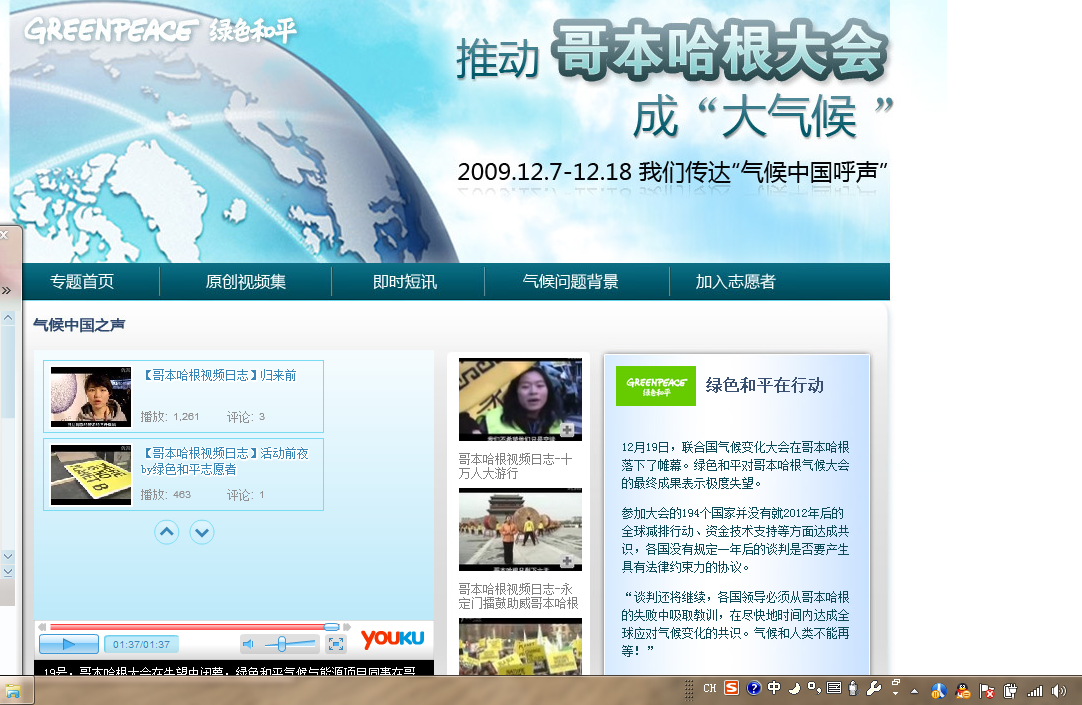Viewport: 1082px width, 705px height.
Task: Click the 01:37/01:37 time display
Action: [x=141, y=644]
